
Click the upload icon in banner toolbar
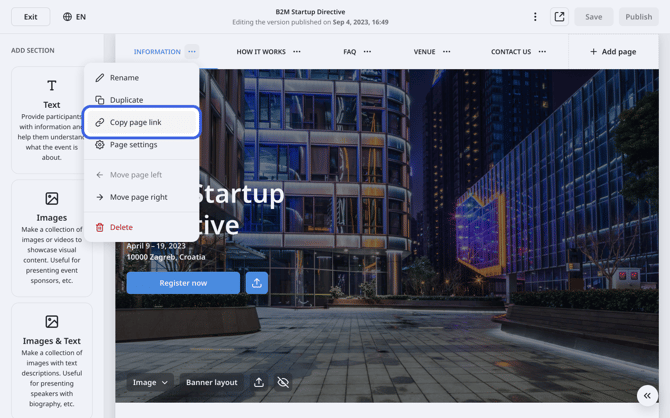tap(259, 382)
